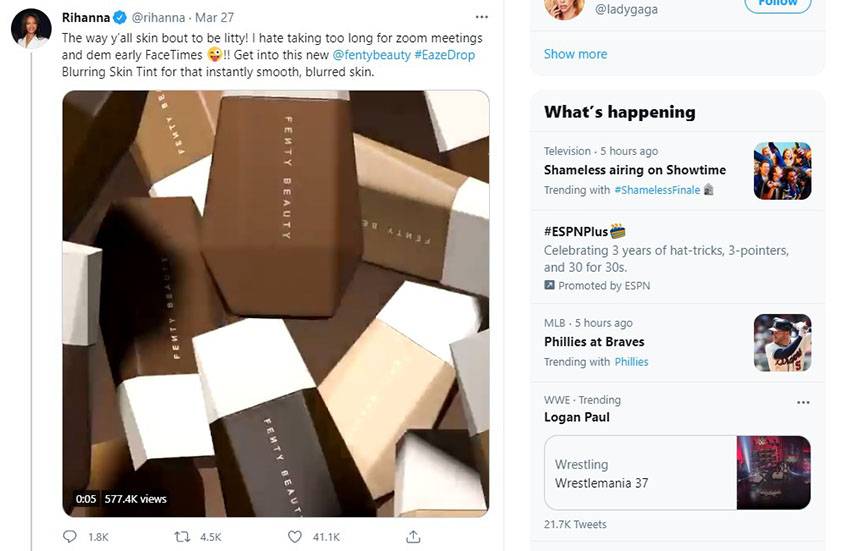Open the #ShamelessFinale trending hashtag
The height and width of the screenshot is (551, 847).
(657, 190)
